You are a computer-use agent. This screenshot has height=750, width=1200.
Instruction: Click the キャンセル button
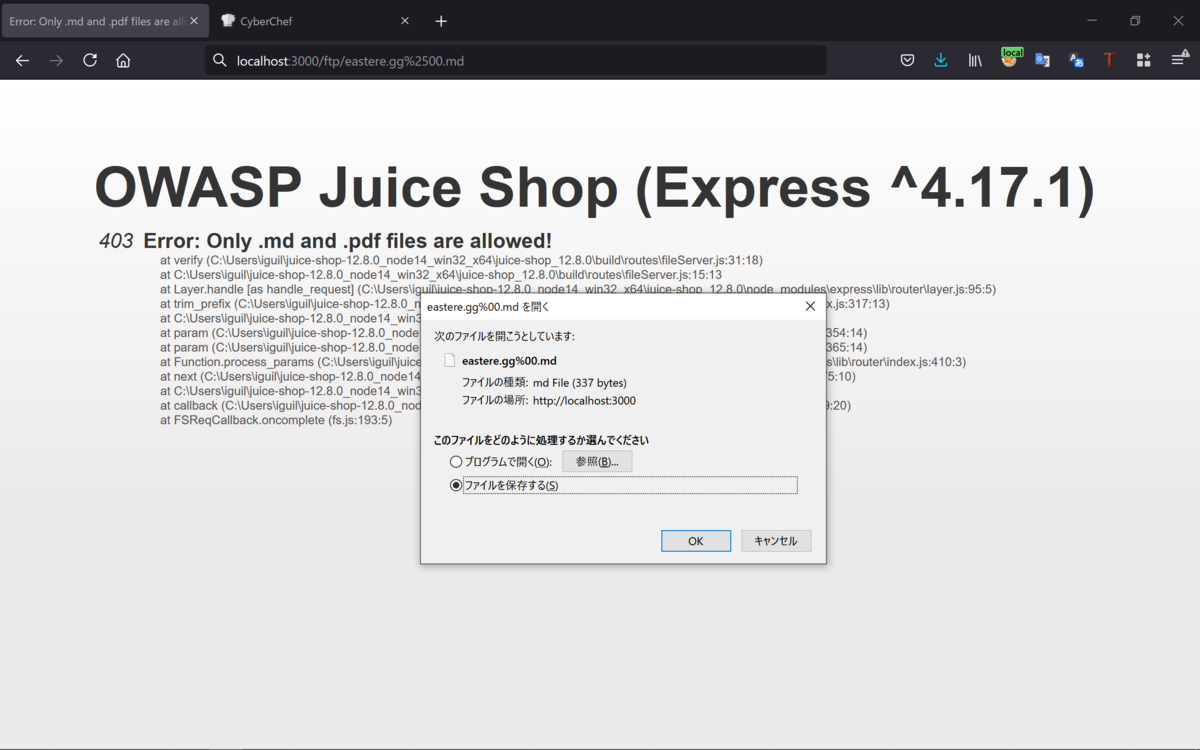point(776,541)
